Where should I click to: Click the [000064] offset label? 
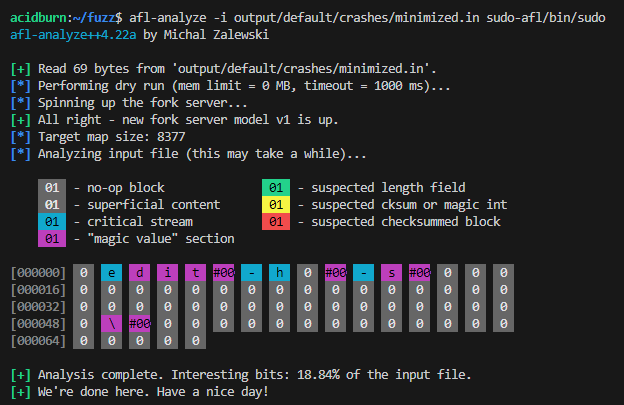click(38, 340)
